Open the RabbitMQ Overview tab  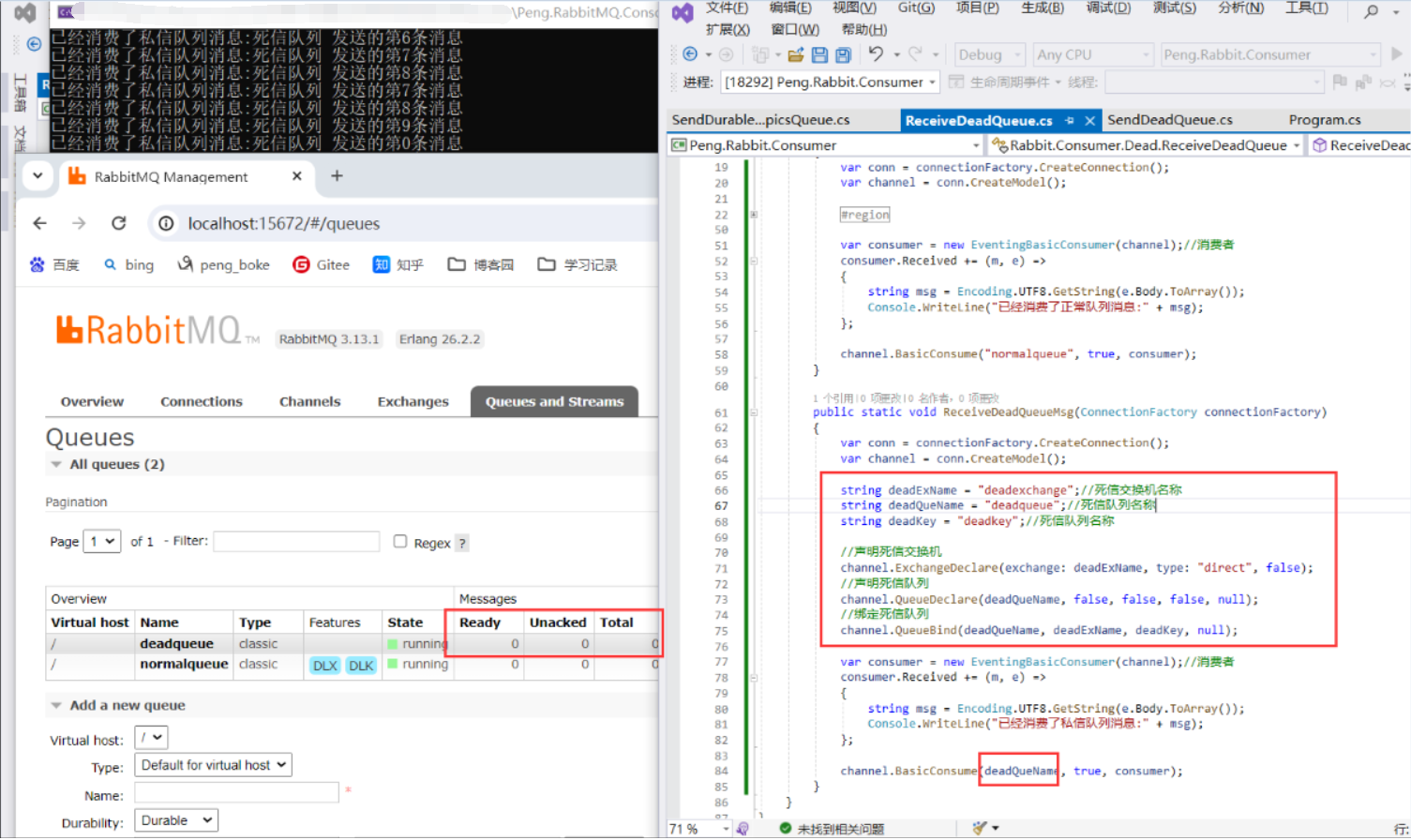pyautogui.click(x=92, y=401)
